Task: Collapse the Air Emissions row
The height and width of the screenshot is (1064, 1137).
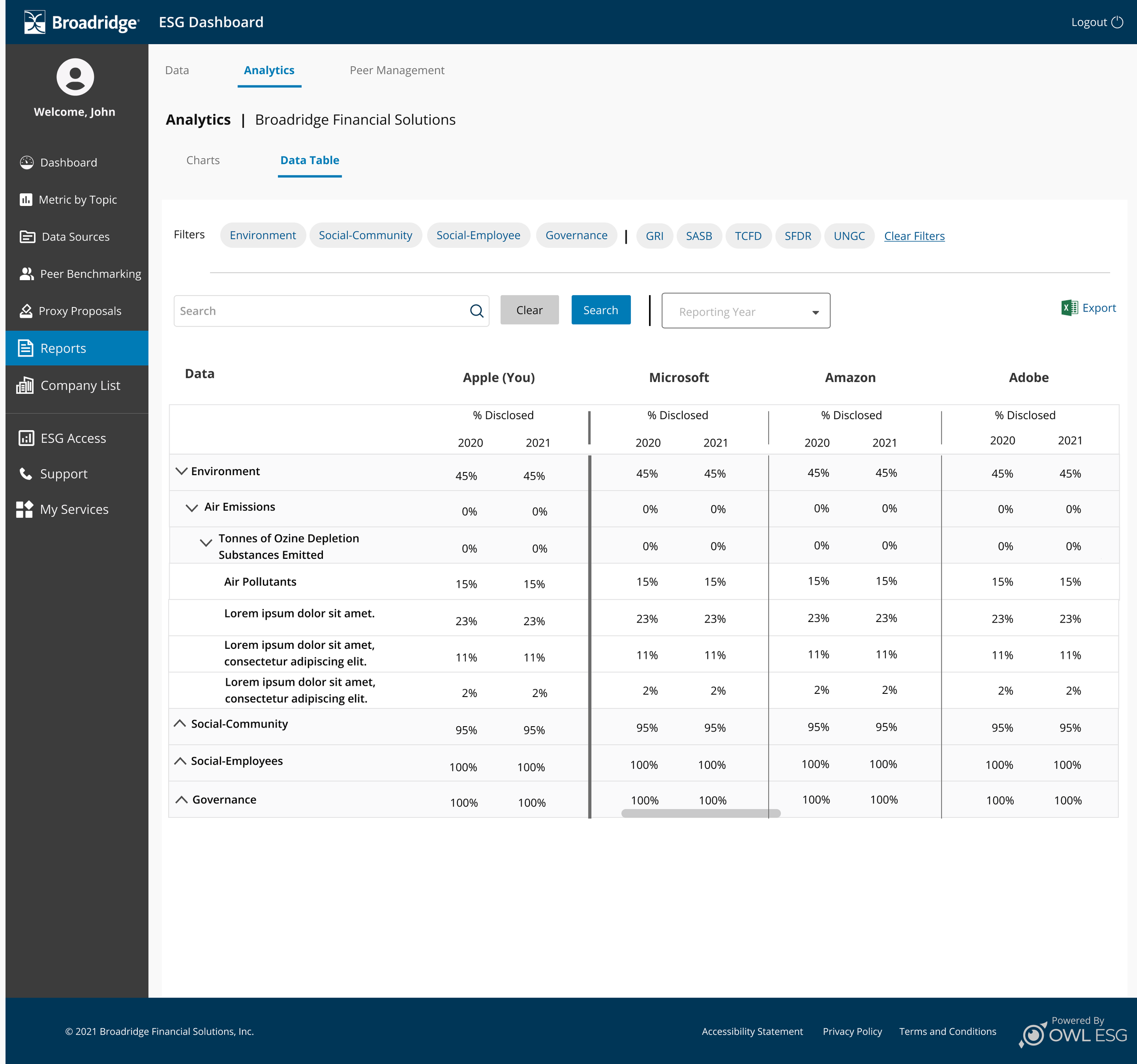Action: pyautogui.click(x=191, y=508)
